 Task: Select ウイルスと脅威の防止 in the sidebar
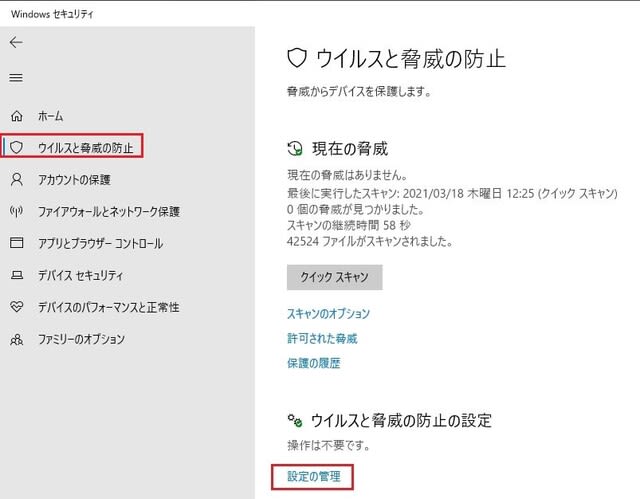point(86,147)
